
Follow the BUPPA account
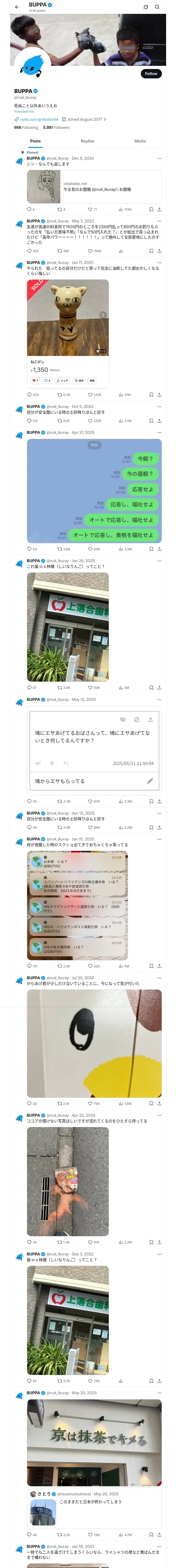click(x=151, y=74)
